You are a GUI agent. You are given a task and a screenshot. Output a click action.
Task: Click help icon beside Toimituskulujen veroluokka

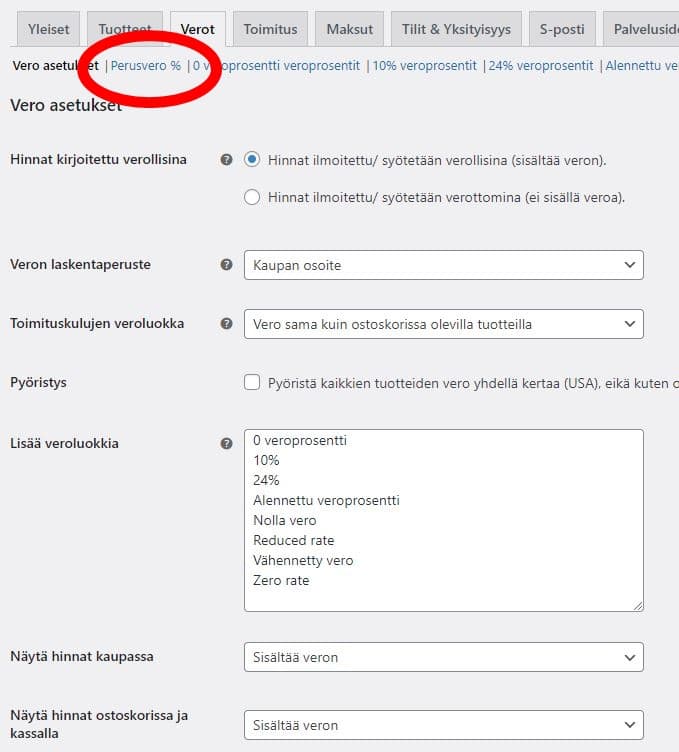(227, 324)
